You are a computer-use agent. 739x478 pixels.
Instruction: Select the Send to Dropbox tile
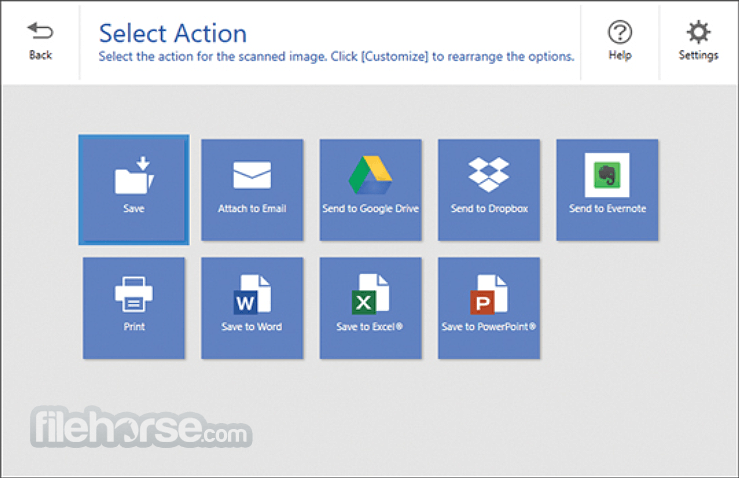(489, 190)
